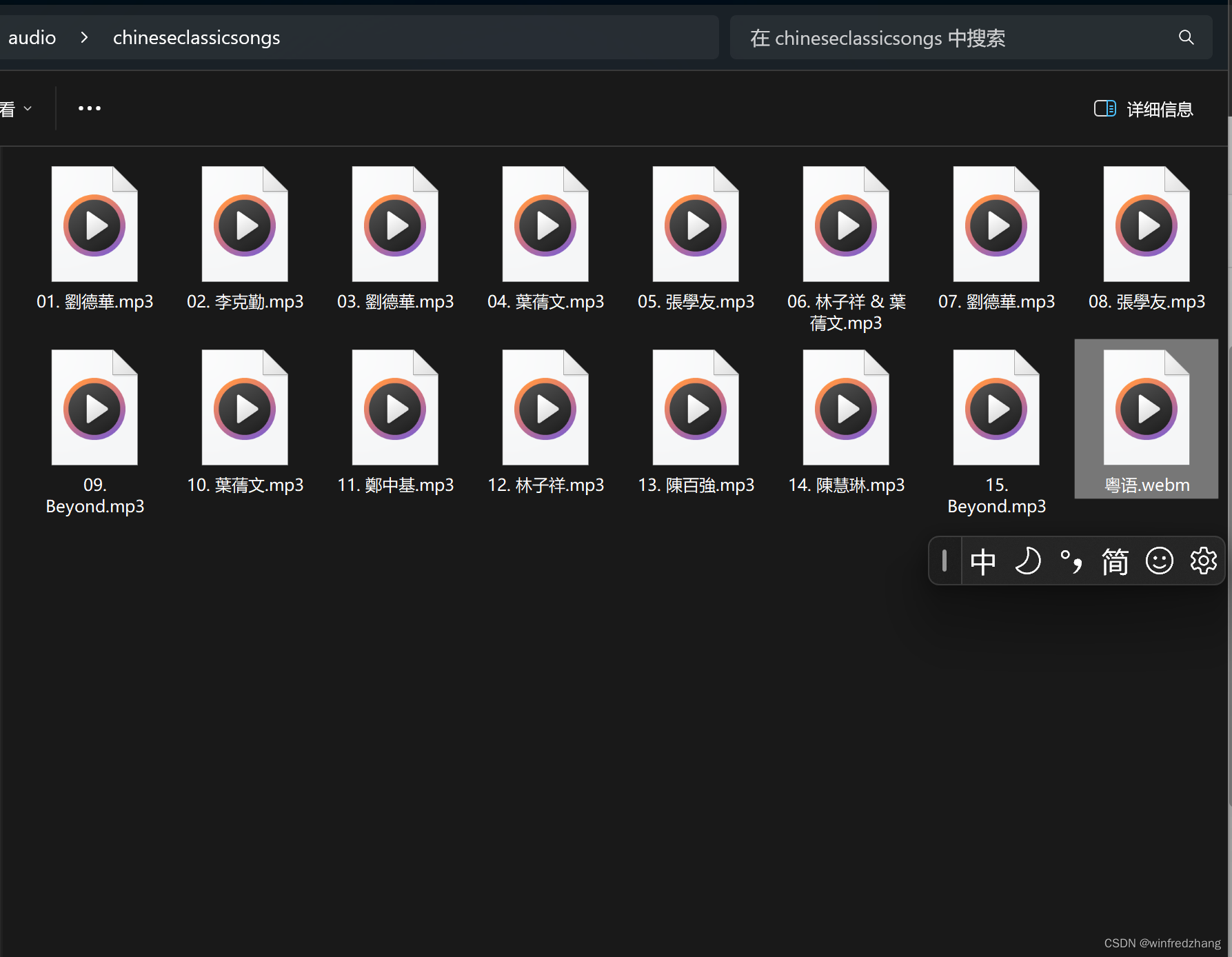
Task: Select the file 06. 林子祥 & 葉蒨文.mp3
Action: (x=846, y=248)
